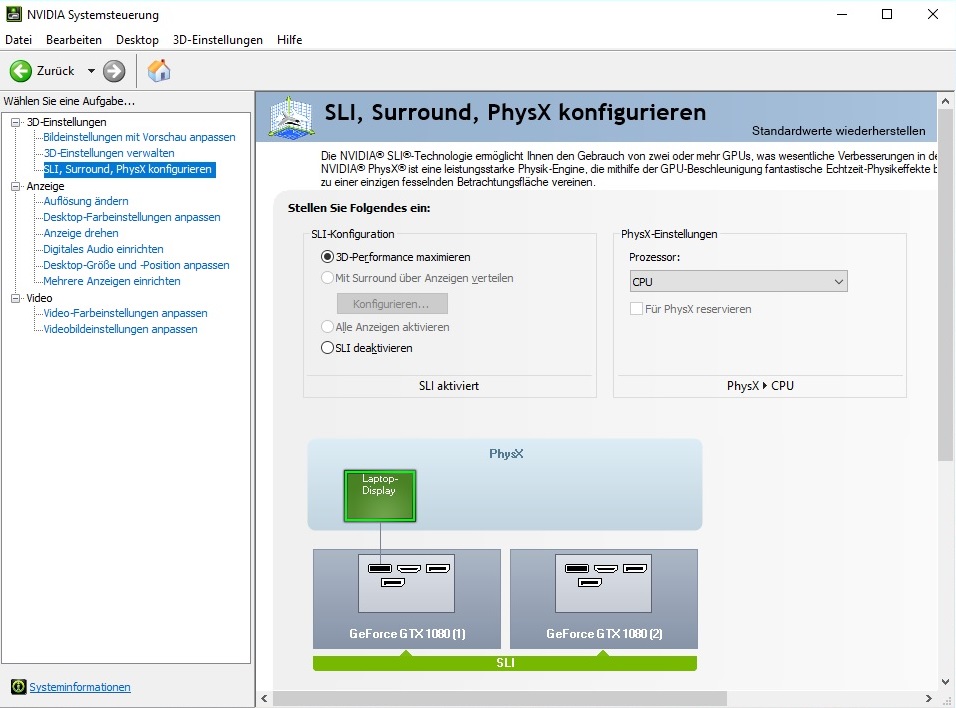956x708 pixels.
Task: Open Digitales Audio einrichten task
Action: [104, 249]
